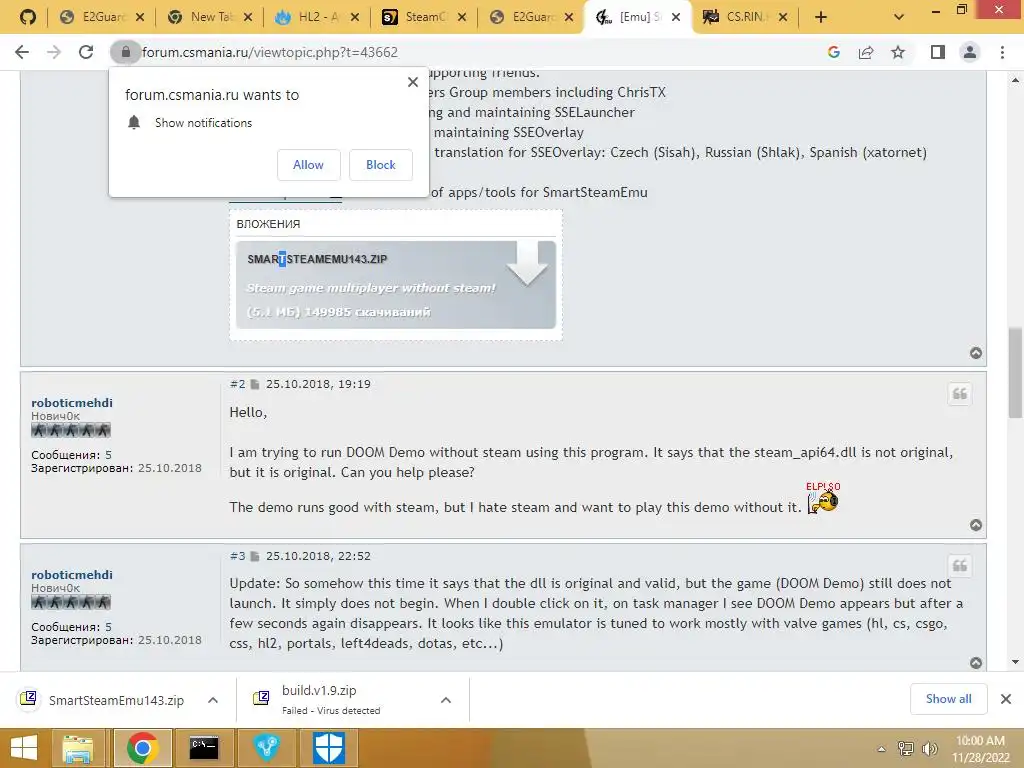Close the New Tab tab
1024x768 pixels.
point(248,18)
